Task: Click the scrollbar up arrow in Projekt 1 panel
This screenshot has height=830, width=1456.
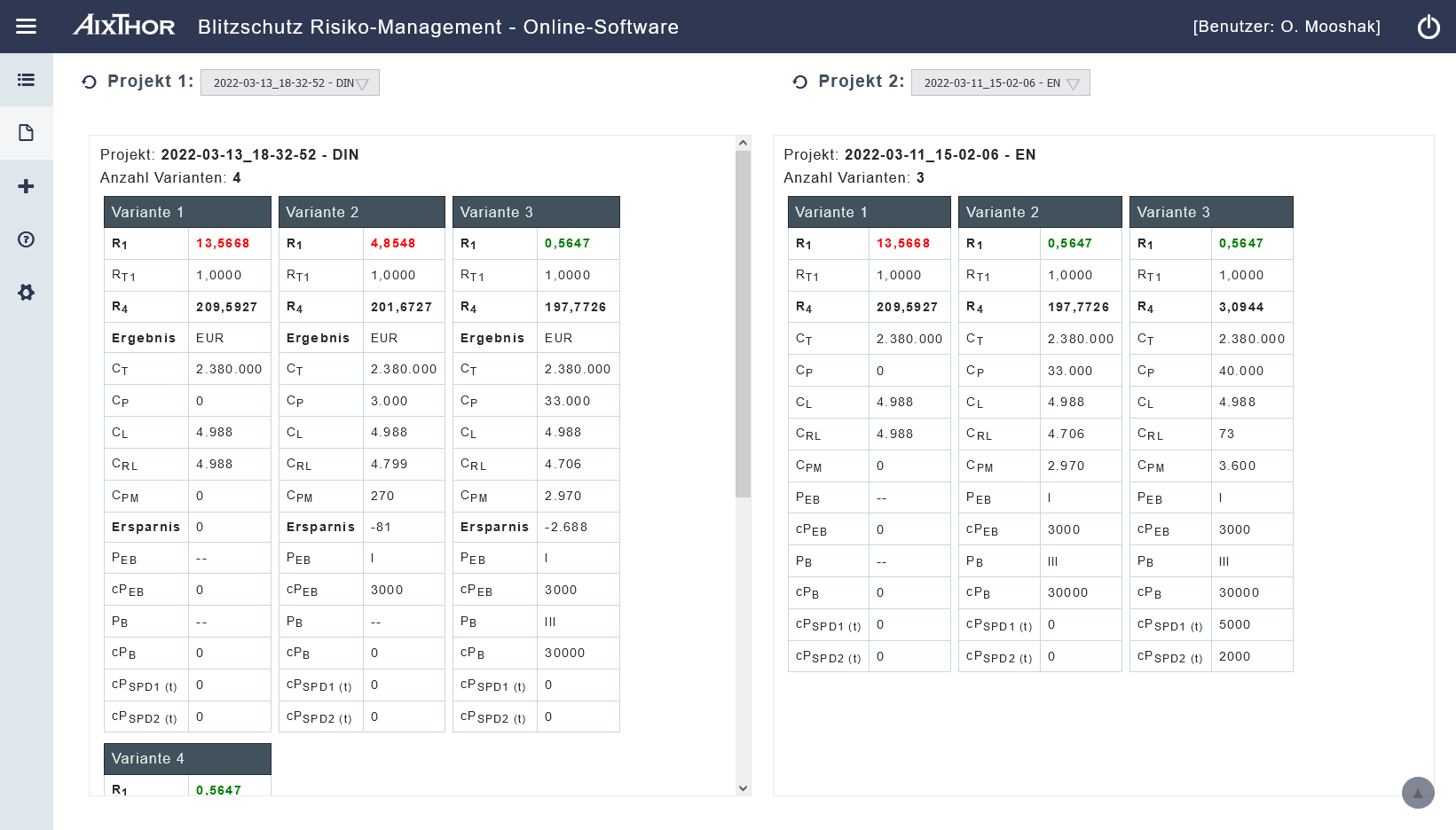Action: tap(744, 143)
